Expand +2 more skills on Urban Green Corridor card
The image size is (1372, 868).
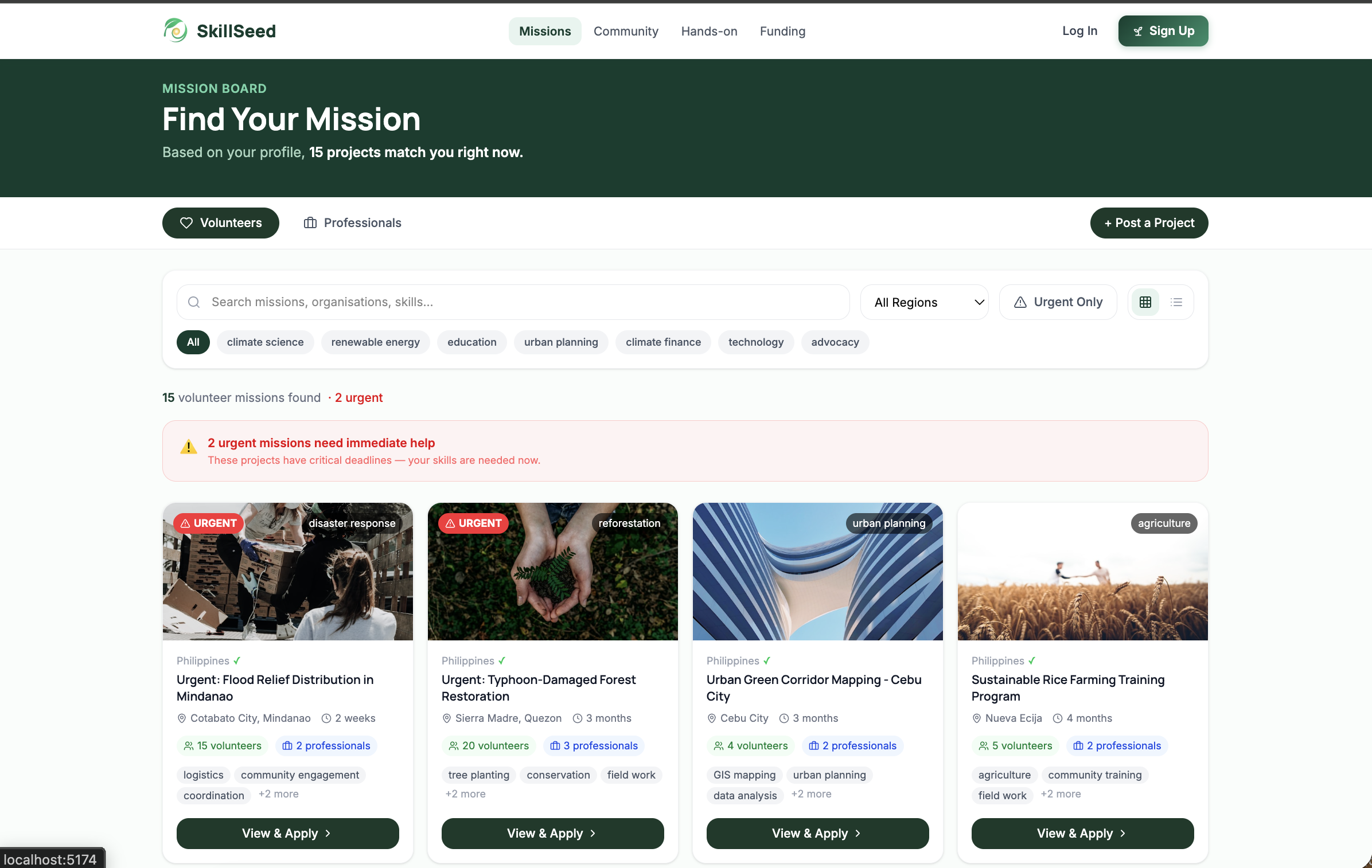[x=811, y=794]
